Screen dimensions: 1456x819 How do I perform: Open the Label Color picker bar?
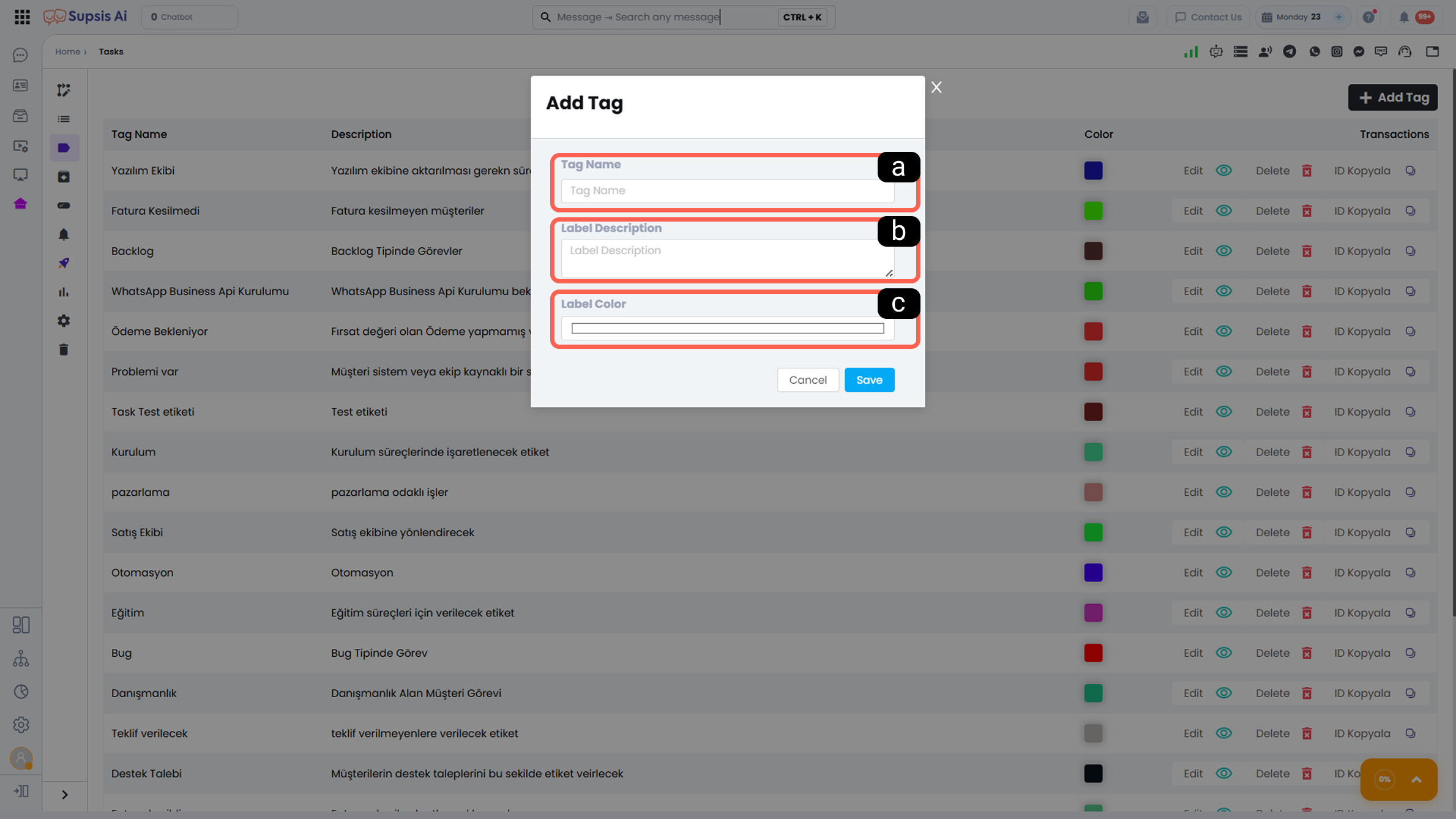(727, 329)
